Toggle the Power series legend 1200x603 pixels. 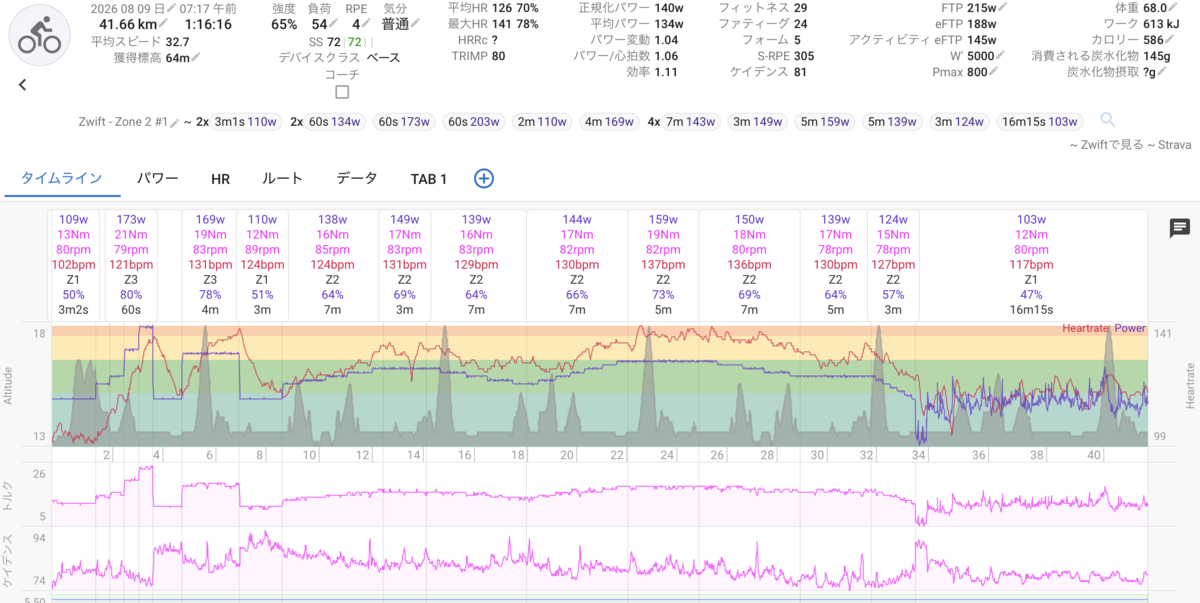(1130, 328)
